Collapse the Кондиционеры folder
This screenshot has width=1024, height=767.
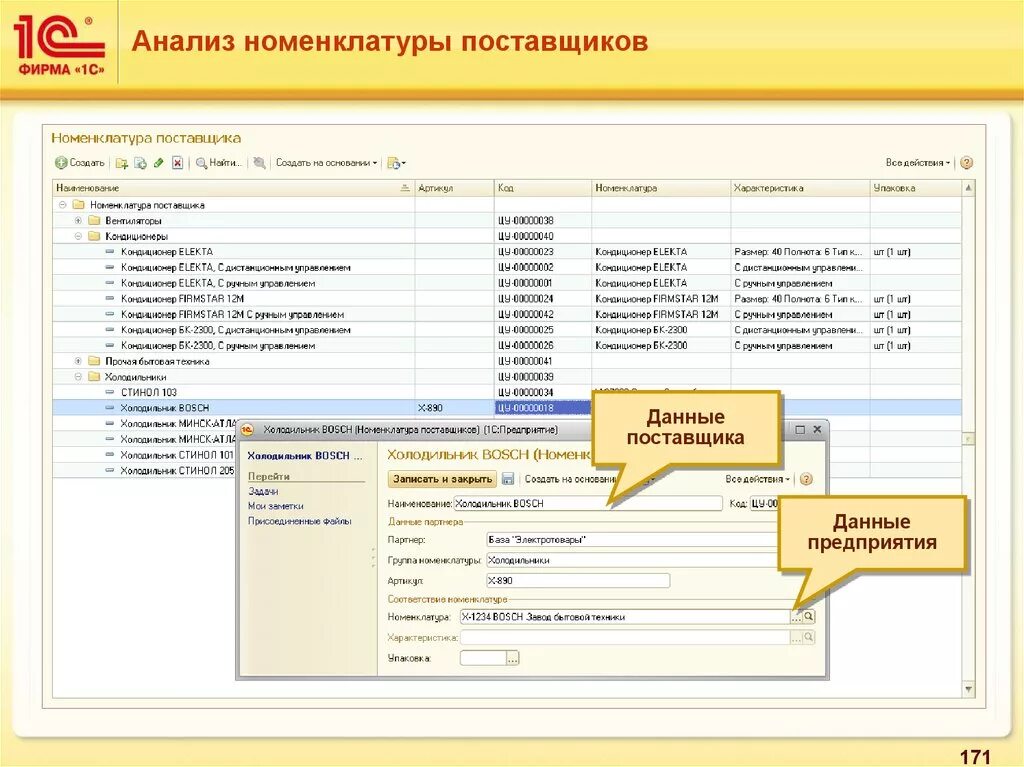tap(78, 237)
